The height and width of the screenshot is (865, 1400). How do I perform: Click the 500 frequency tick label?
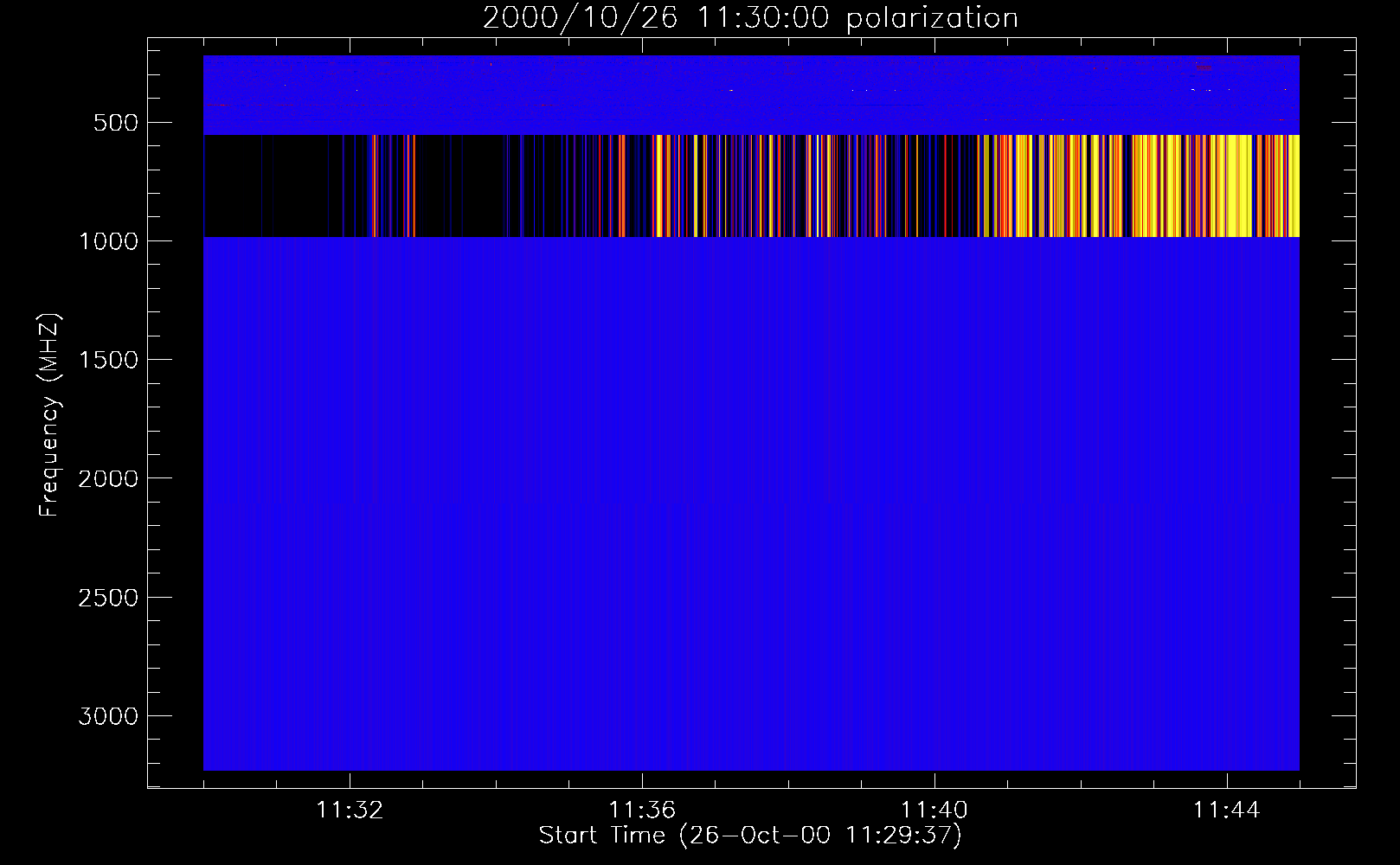point(116,123)
